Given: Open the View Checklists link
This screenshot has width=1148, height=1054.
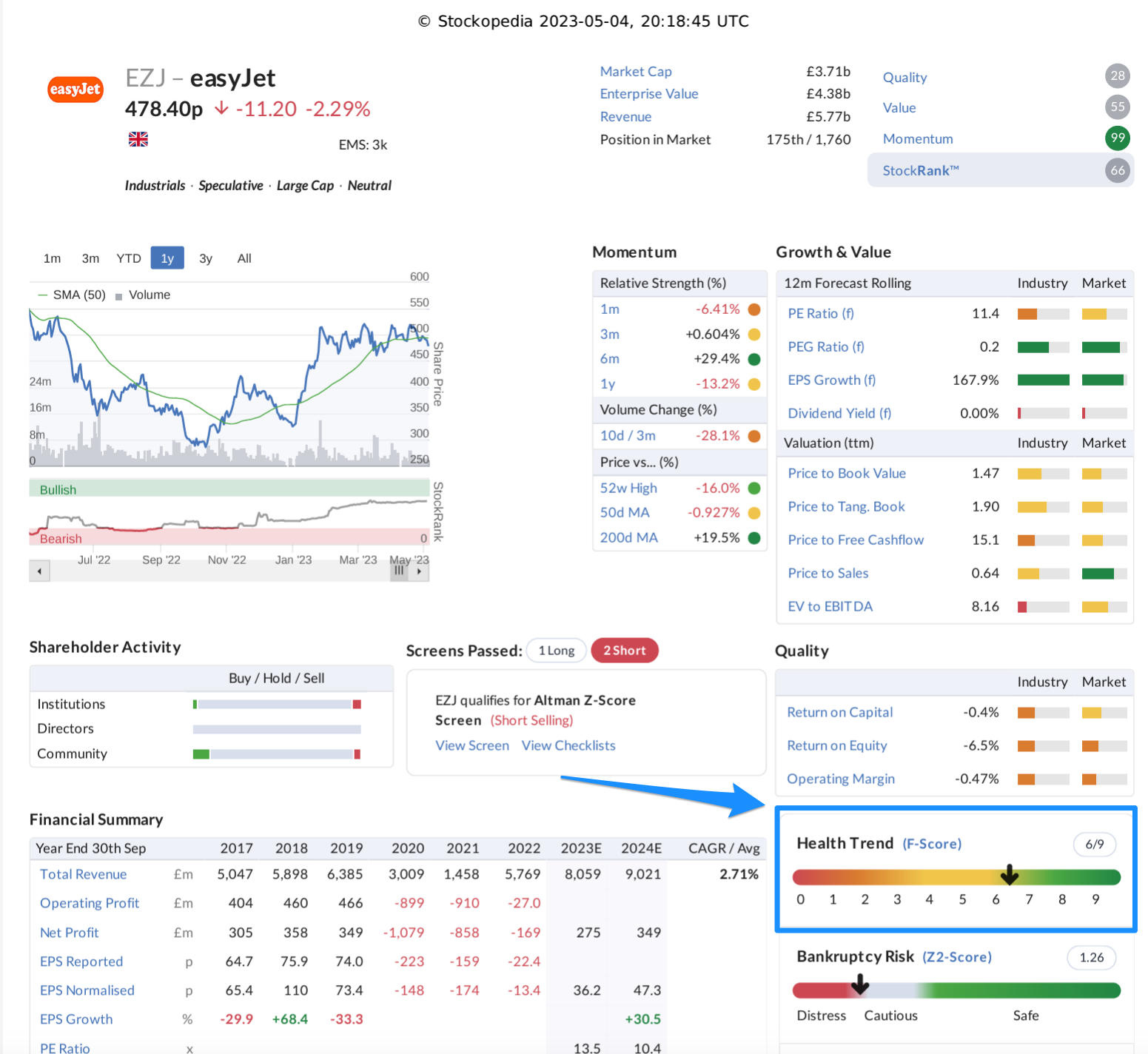Looking at the screenshot, I should click(x=568, y=745).
